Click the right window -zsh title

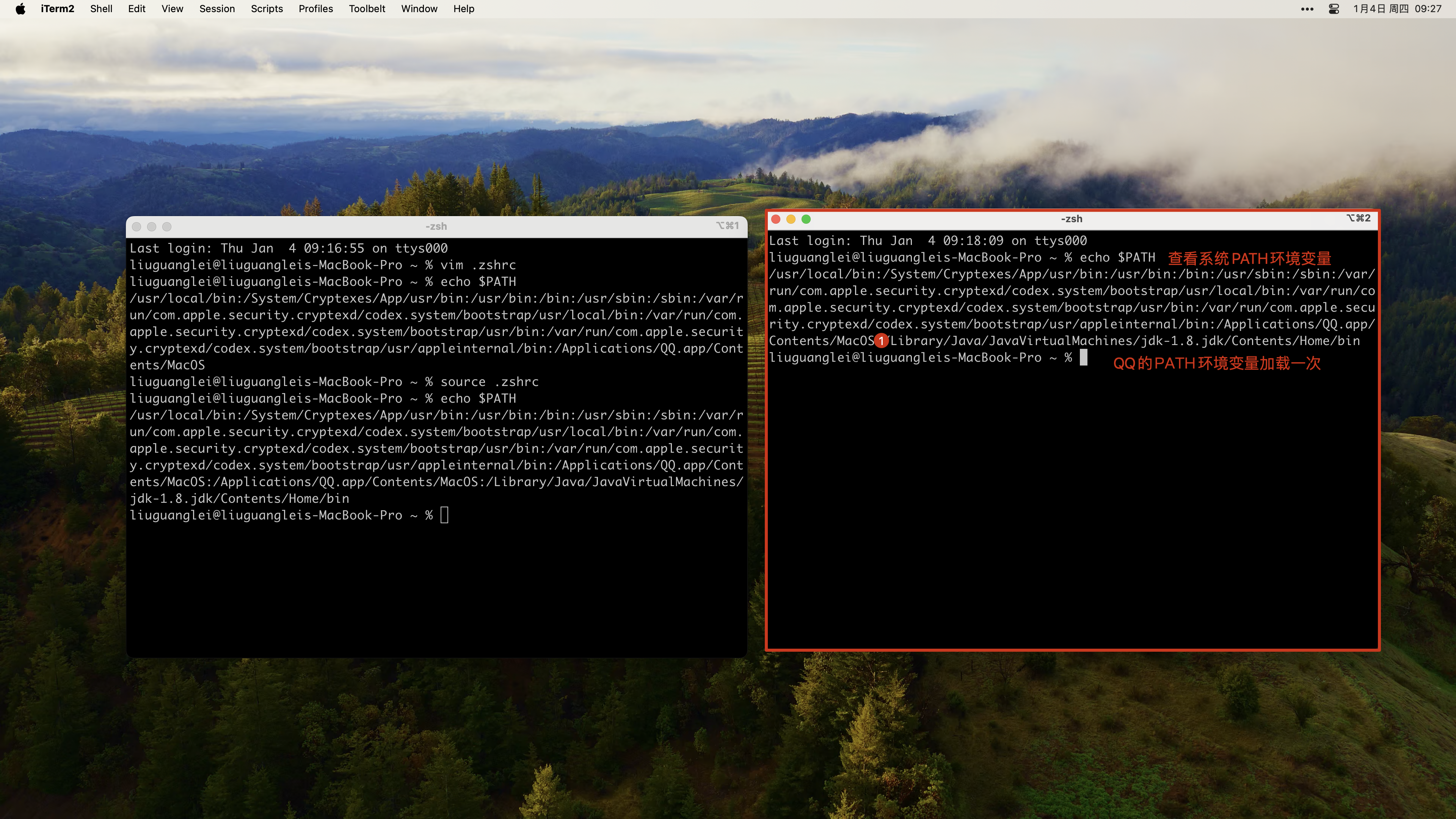(x=1071, y=219)
